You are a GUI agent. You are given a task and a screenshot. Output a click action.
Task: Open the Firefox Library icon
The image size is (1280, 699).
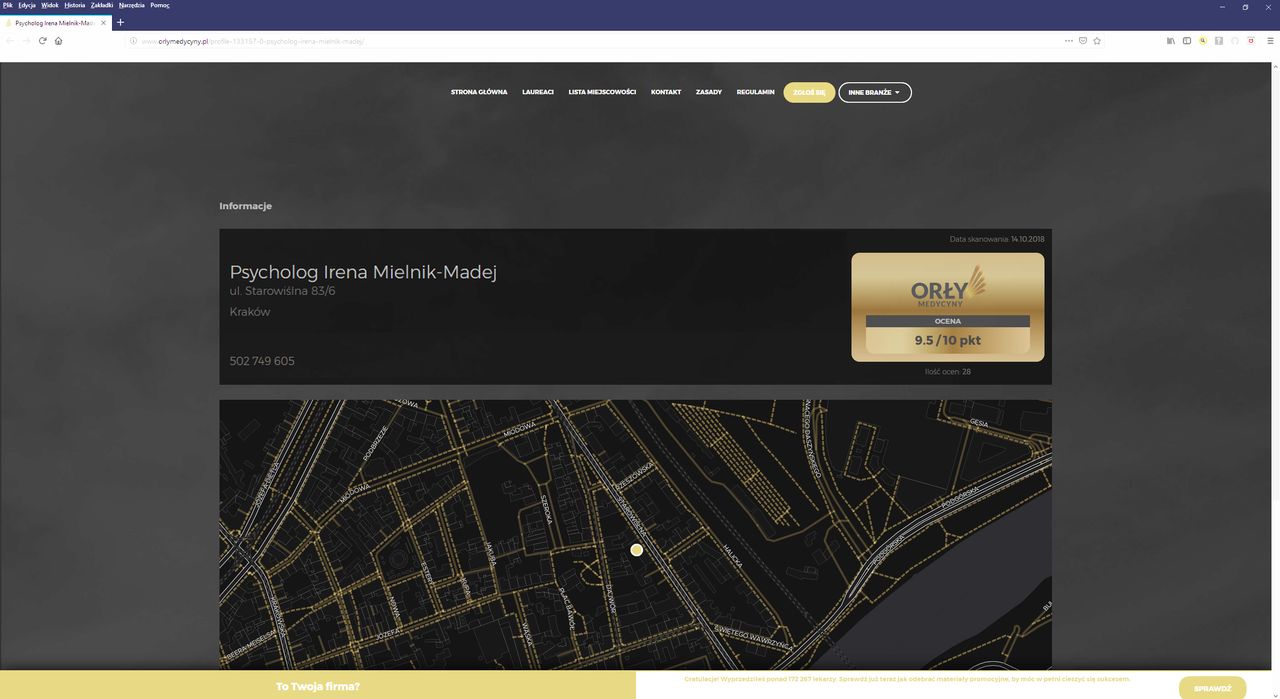1171,41
